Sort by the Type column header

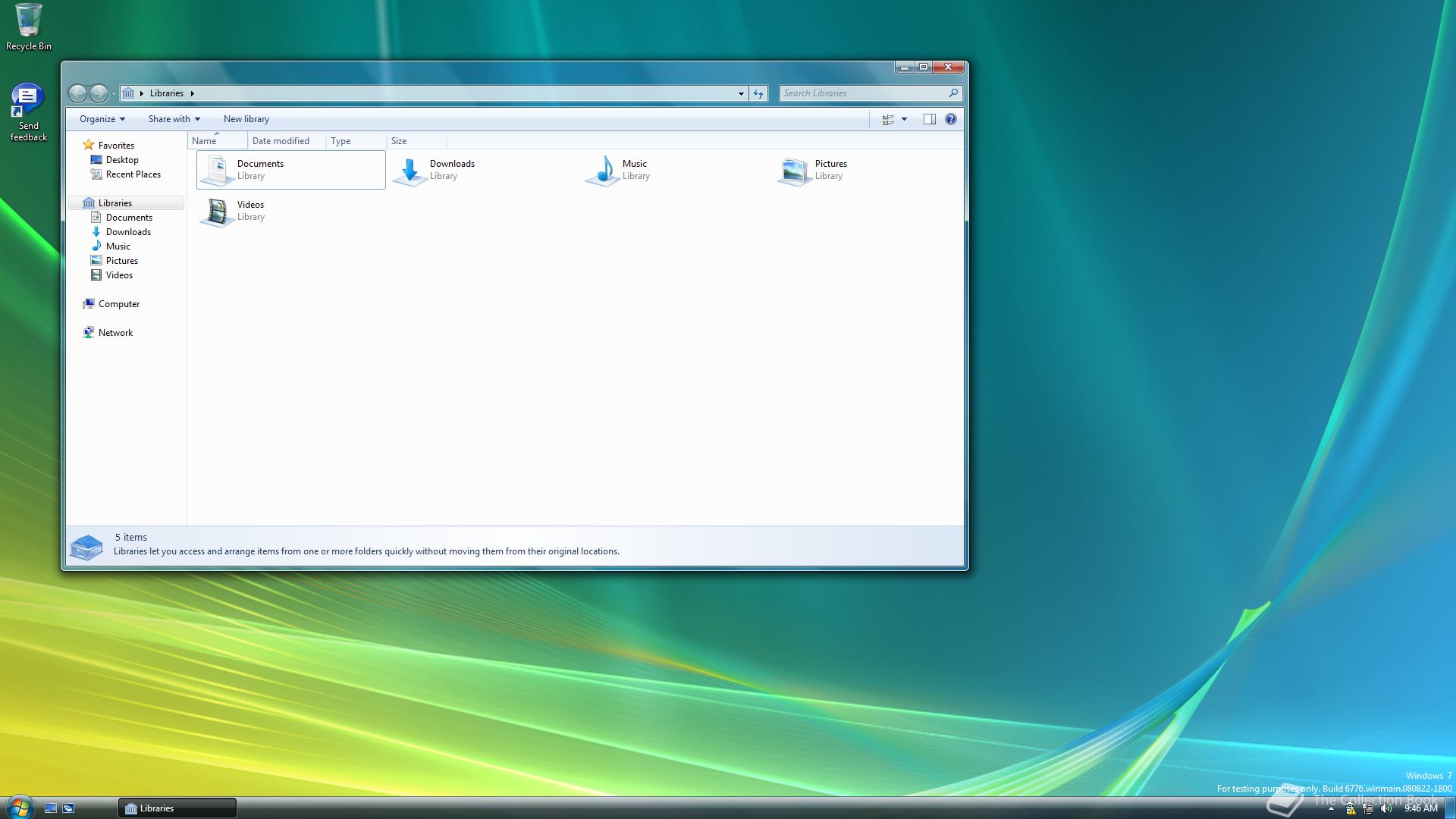[356, 141]
